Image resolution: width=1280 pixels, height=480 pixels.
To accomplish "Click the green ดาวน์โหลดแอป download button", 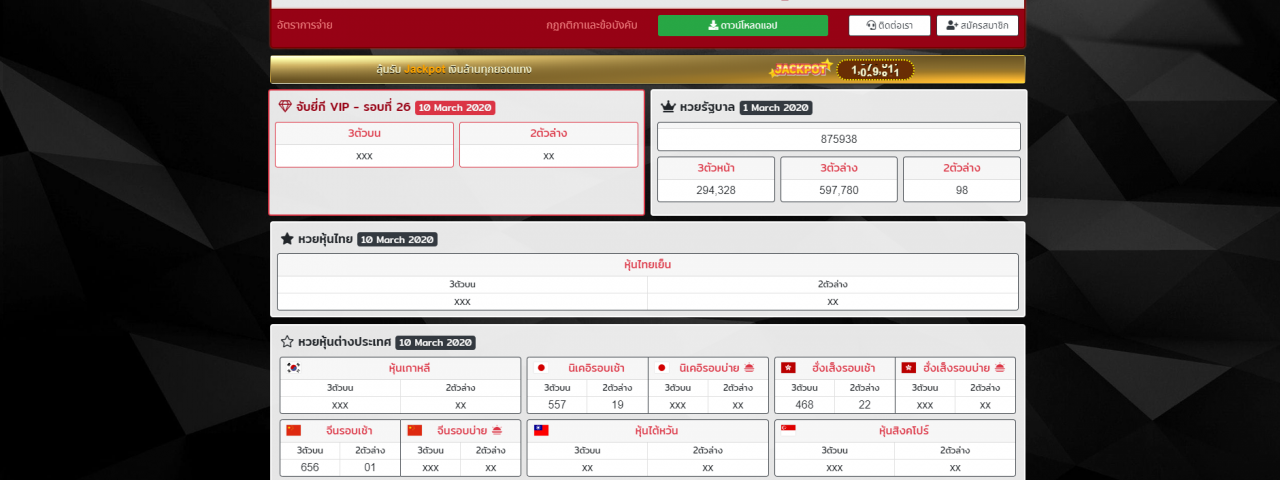I will [742, 25].
